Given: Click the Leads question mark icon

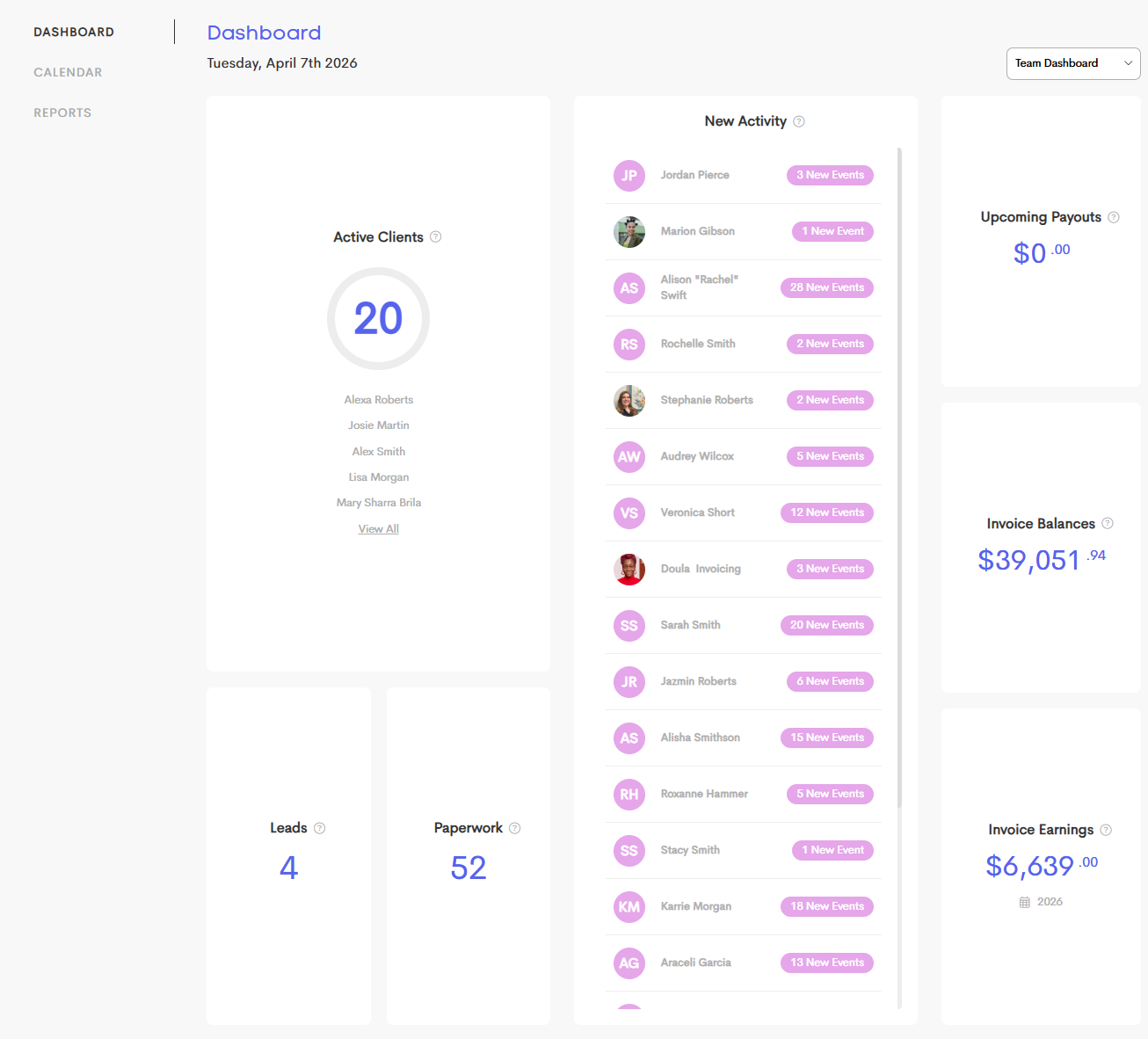Looking at the screenshot, I should (320, 828).
